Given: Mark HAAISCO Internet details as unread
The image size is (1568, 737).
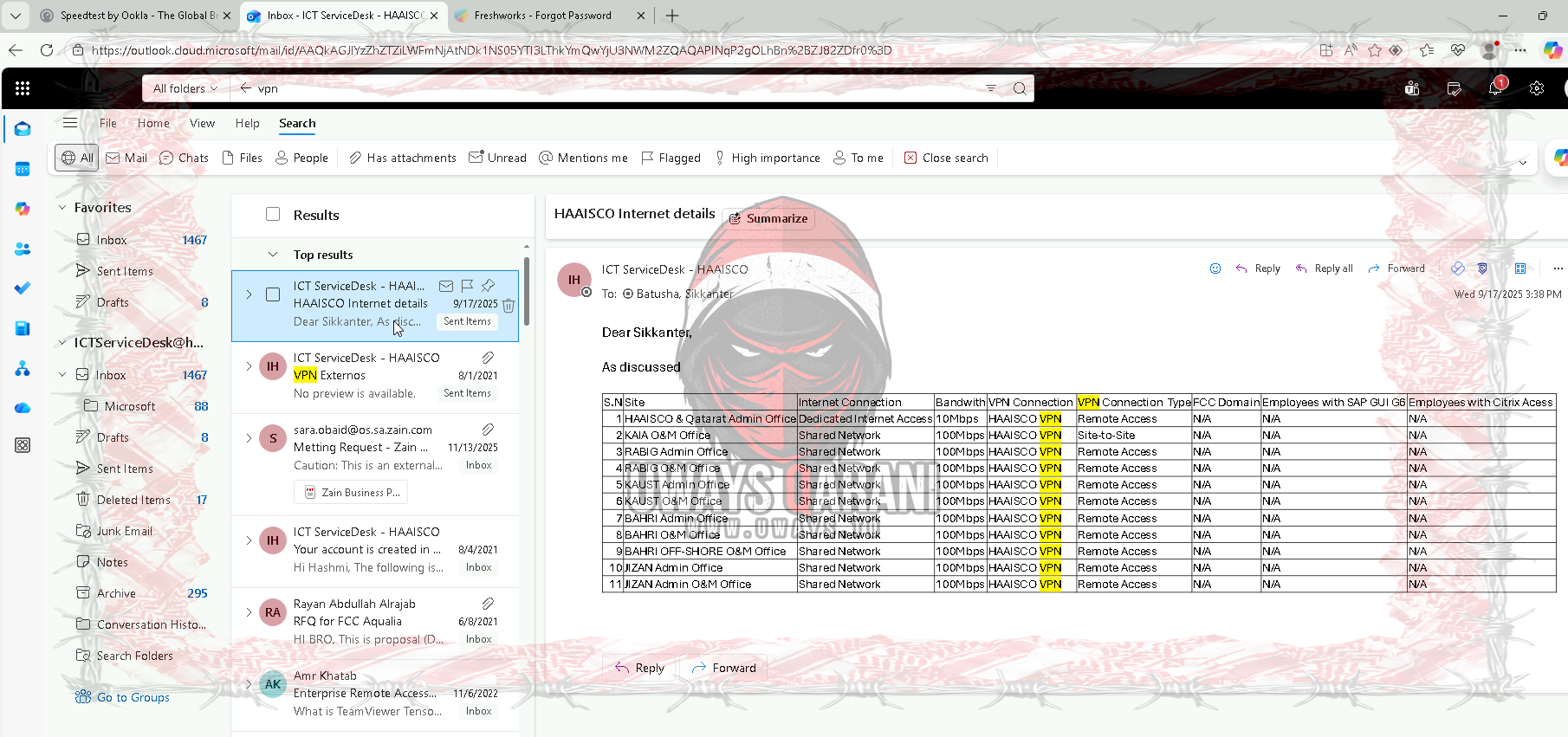Looking at the screenshot, I should point(446,286).
